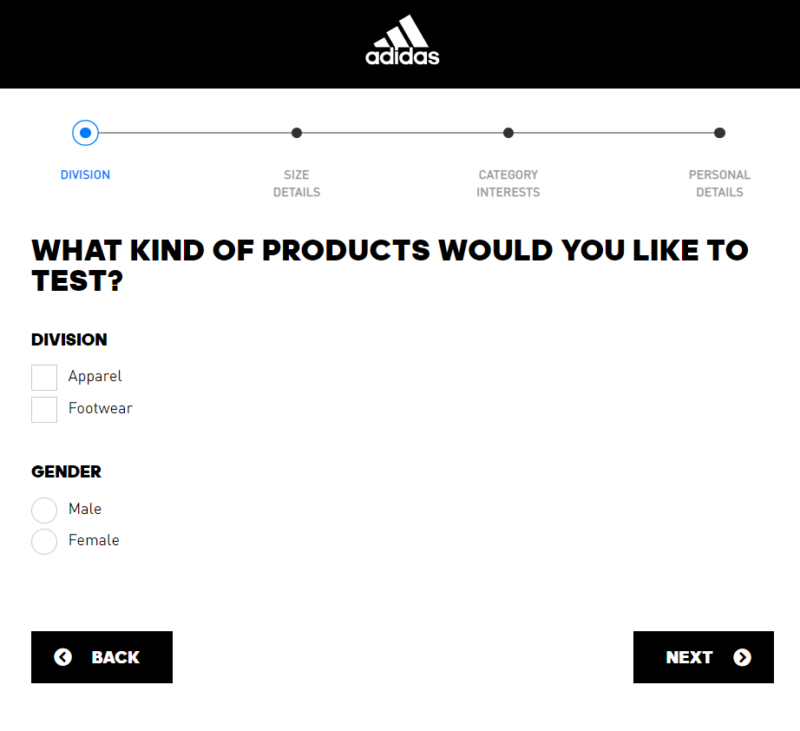Screen dimensions: 800x731
Task: Click the SIZE DETAILS step label
Action: pyautogui.click(x=296, y=183)
